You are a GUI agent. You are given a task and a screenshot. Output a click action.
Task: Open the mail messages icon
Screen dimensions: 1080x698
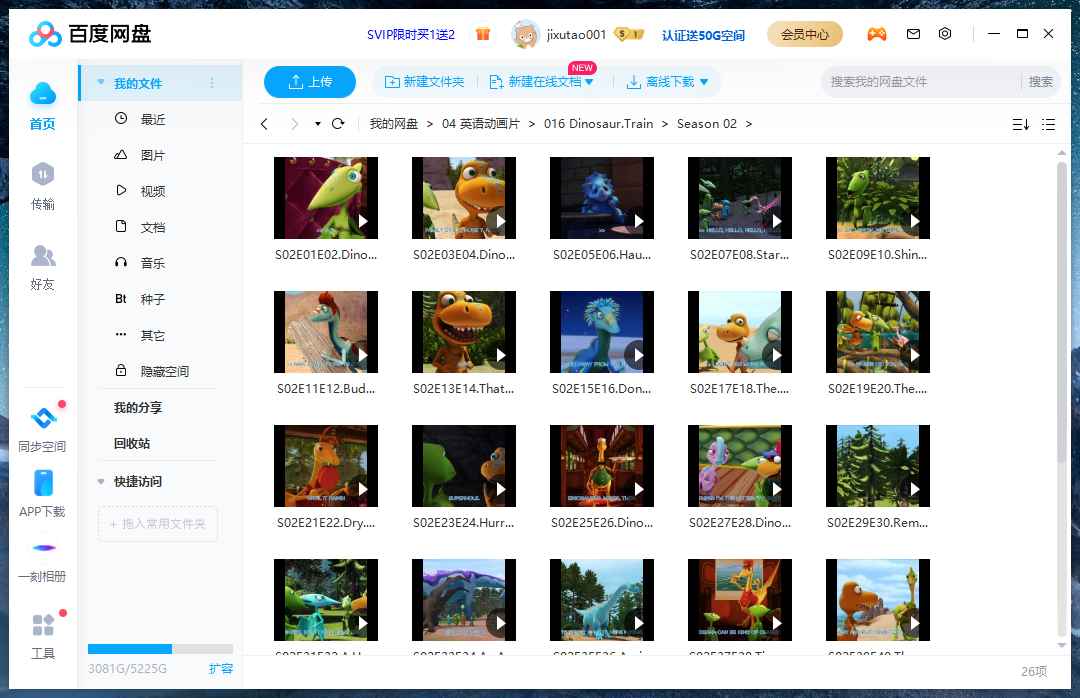913,34
